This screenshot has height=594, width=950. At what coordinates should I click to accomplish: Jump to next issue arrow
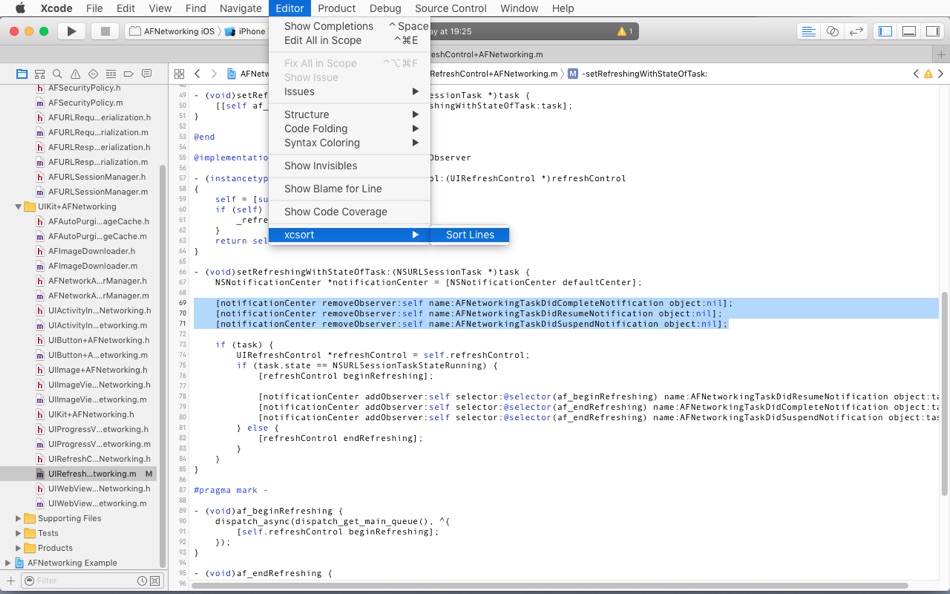pyautogui.click(x=940, y=74)
